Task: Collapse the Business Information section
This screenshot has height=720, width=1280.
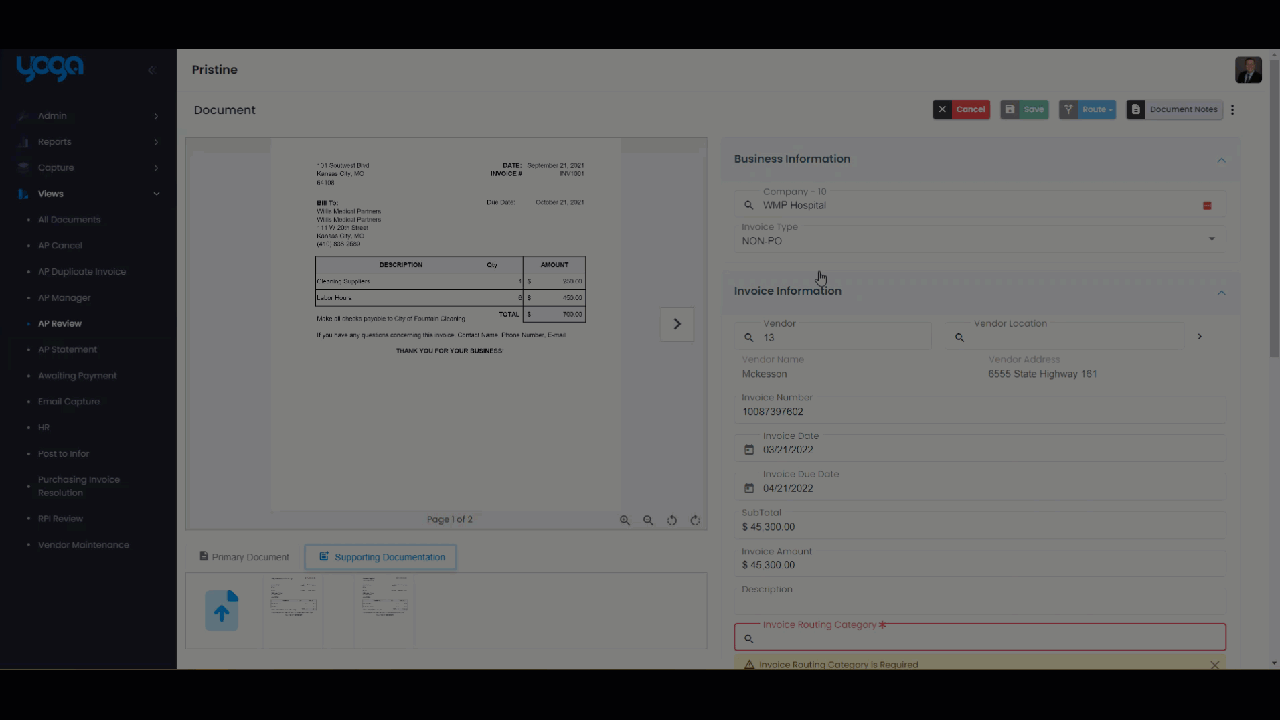Action: (x=1221, y=160)
